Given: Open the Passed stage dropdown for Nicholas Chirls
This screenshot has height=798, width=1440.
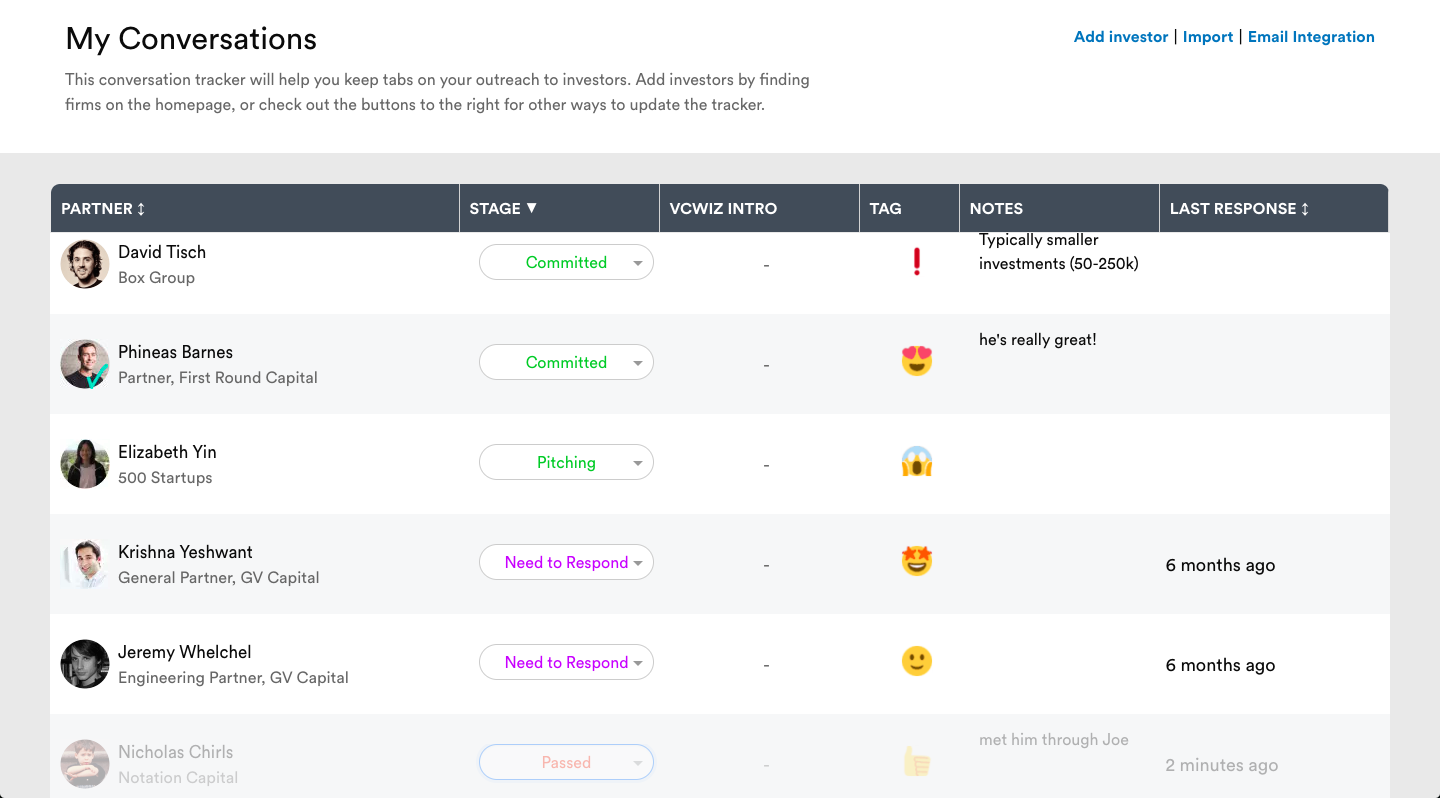Looking at the screenshot, I should pyautogui.click(x=566, y=762).
